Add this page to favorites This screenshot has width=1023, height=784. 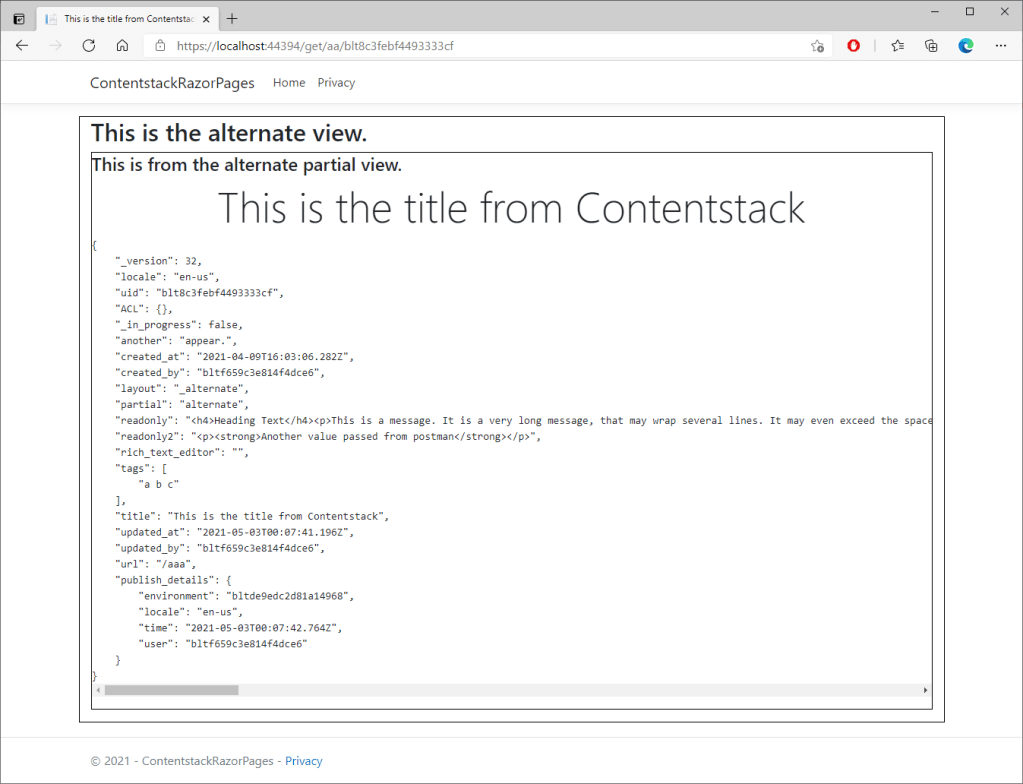tap(817, 46)
